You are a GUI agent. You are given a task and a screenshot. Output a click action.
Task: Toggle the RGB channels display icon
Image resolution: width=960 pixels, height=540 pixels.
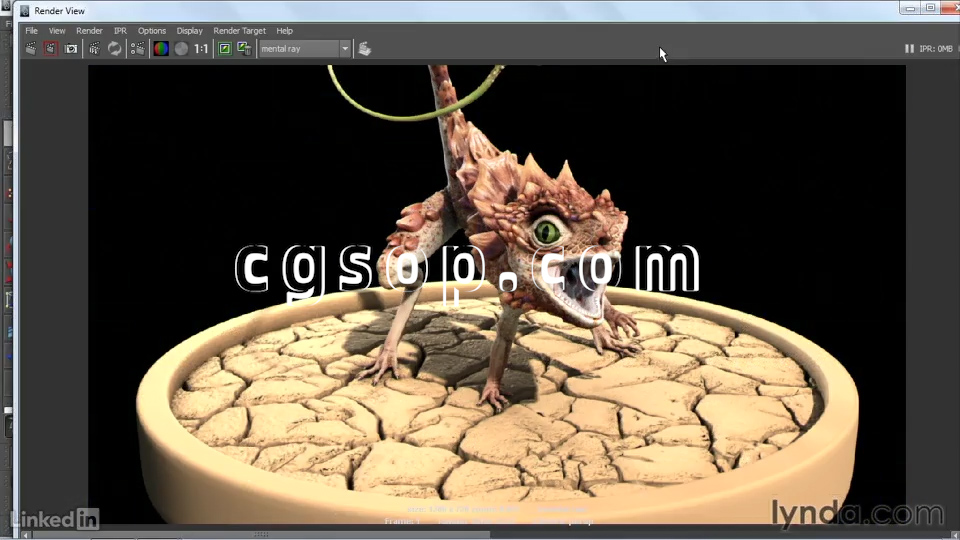161,48
